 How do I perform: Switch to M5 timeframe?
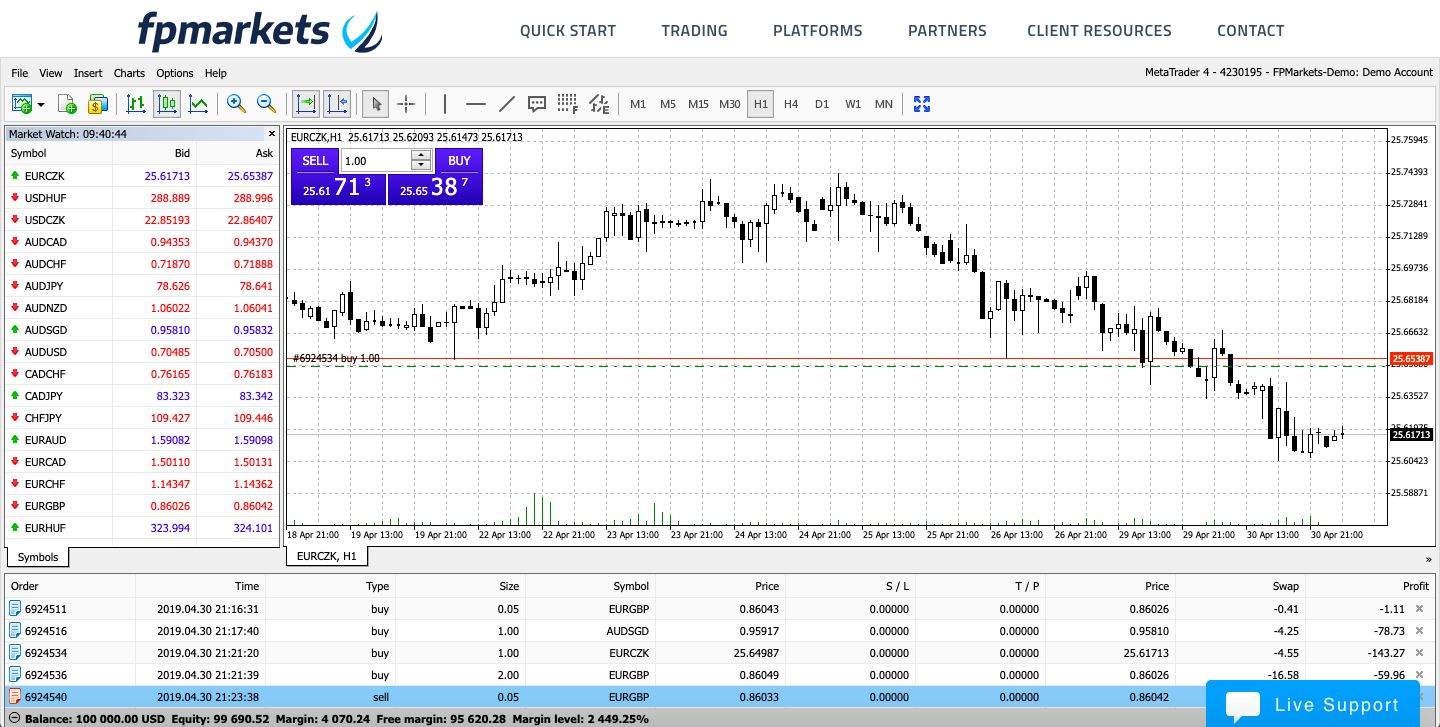click(668, 104)
